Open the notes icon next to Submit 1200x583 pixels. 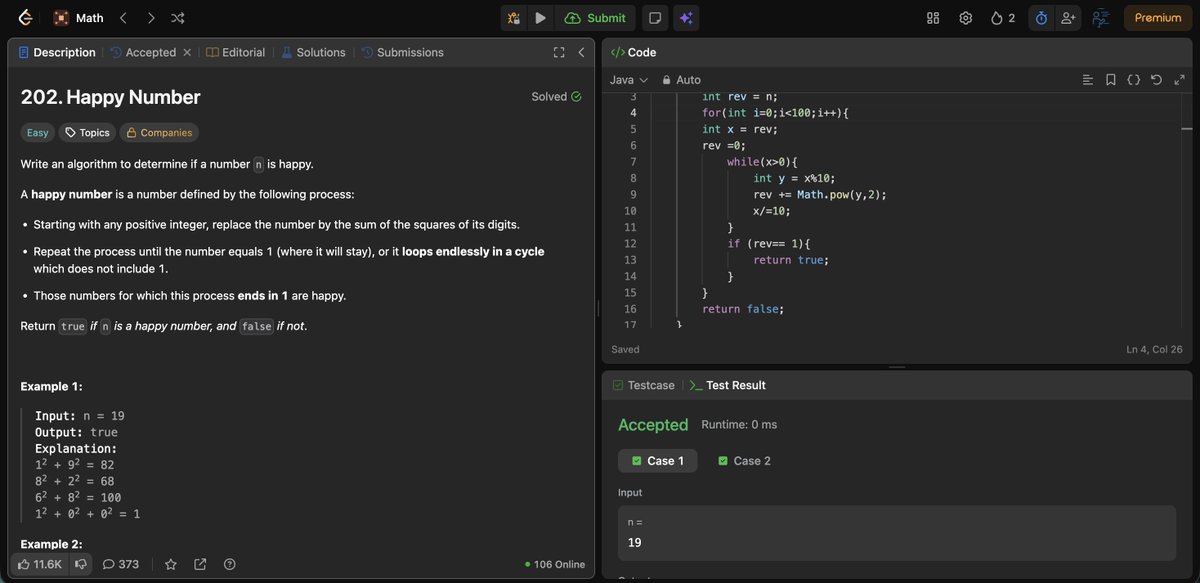tap(654, 18)
